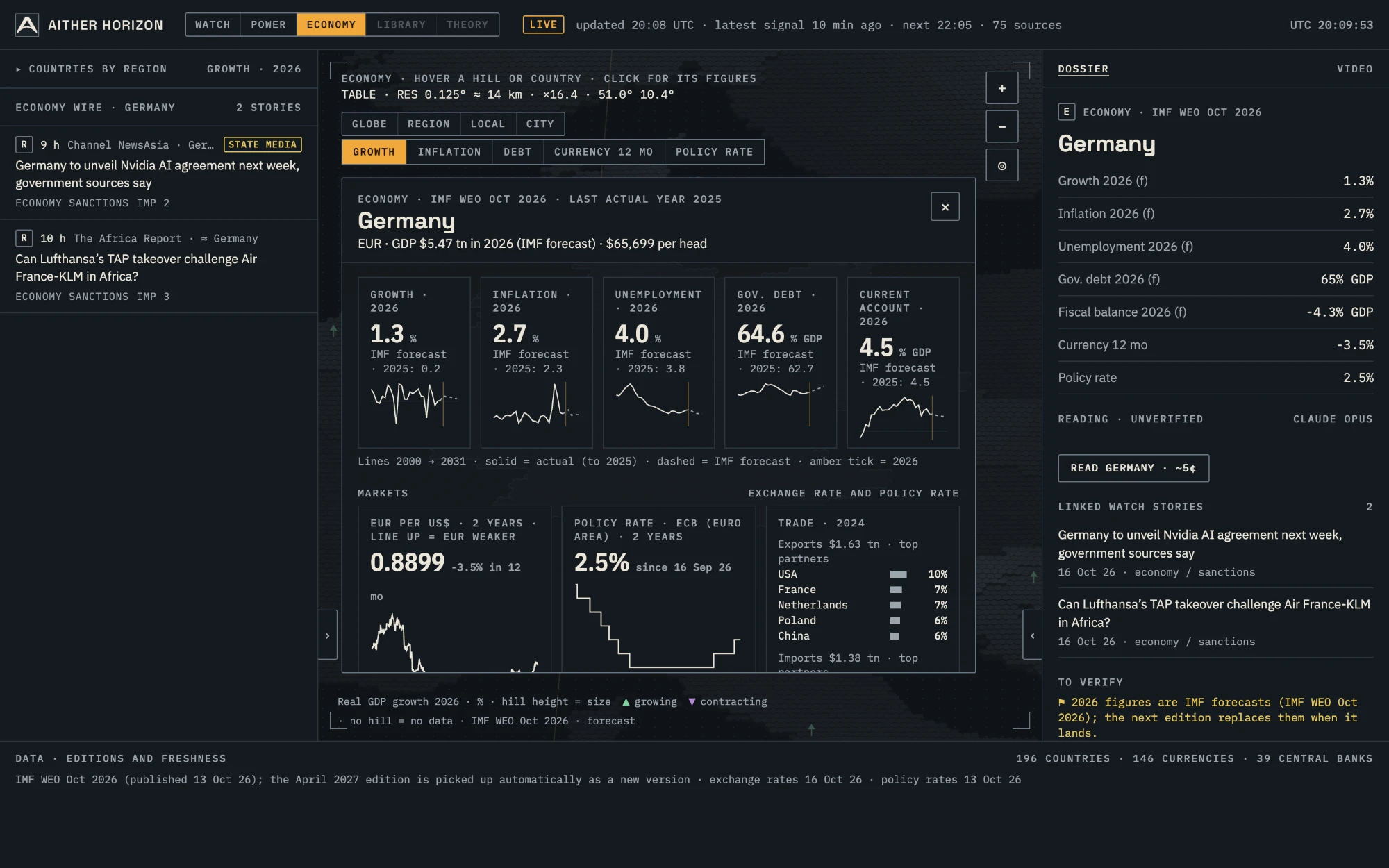Click the Fiscal balance 2026 (f) row

click(x=1215, y=312)
